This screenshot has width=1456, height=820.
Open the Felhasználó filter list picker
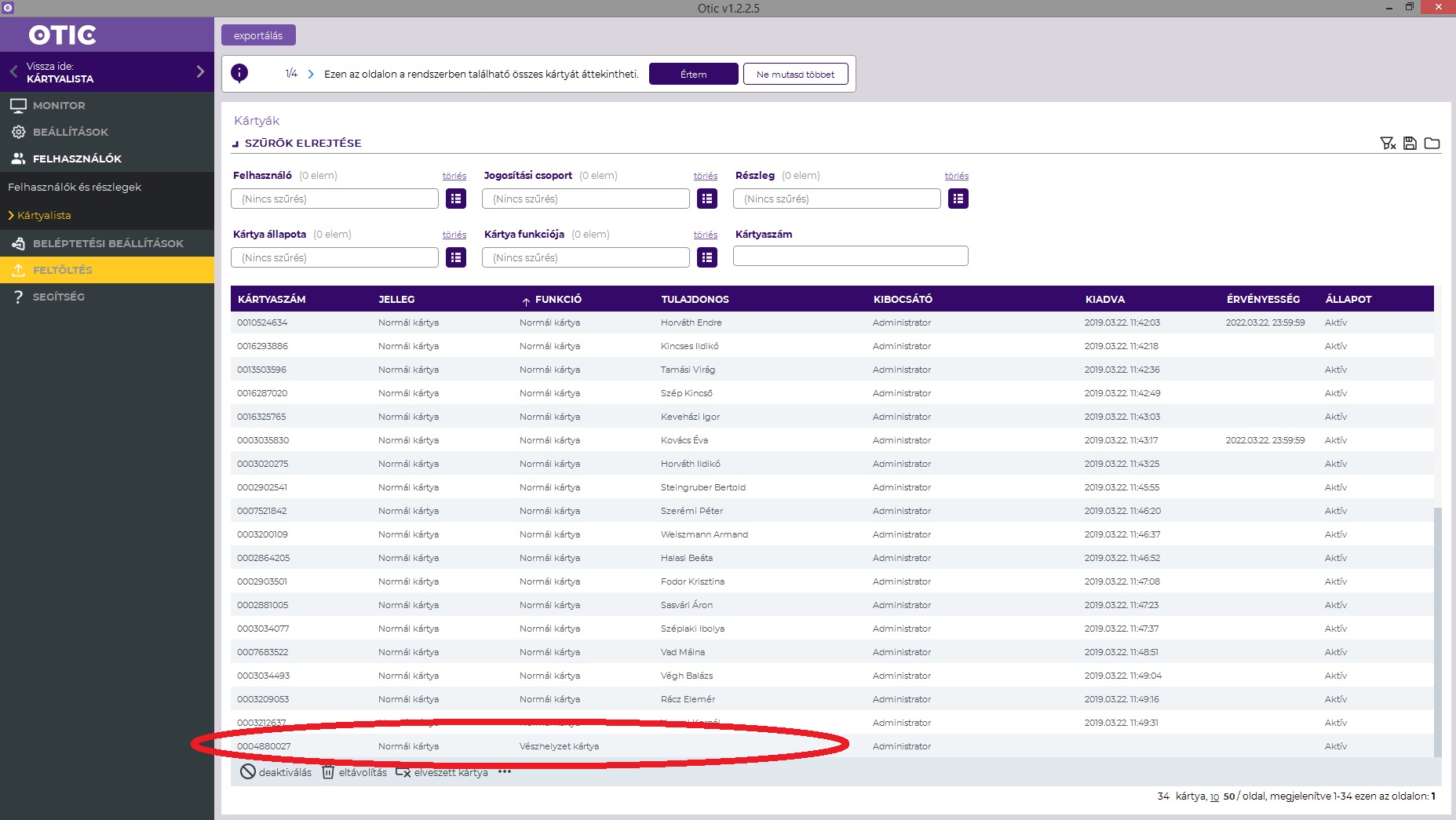tap(456, 199)
